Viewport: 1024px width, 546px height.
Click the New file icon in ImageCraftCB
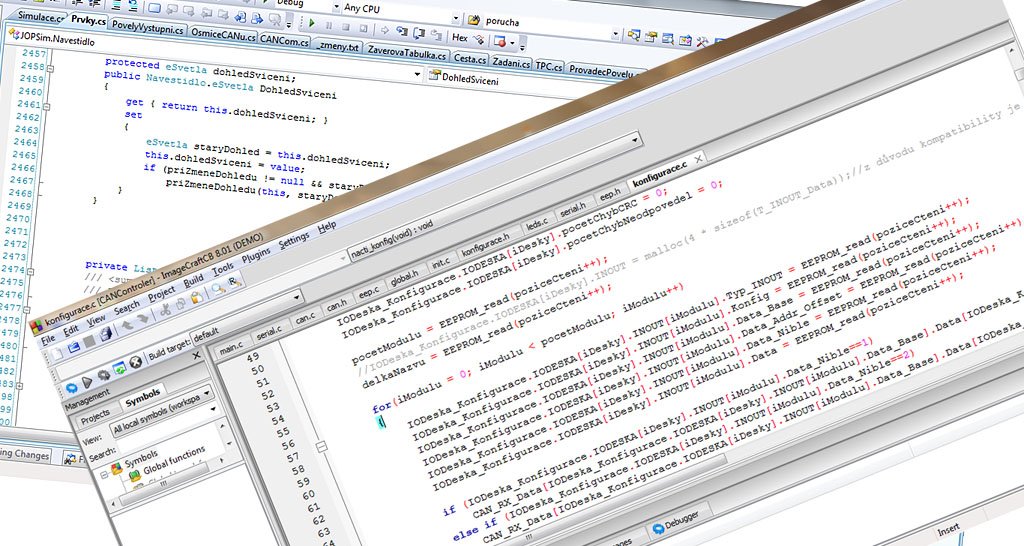click(x=58, y=353)
